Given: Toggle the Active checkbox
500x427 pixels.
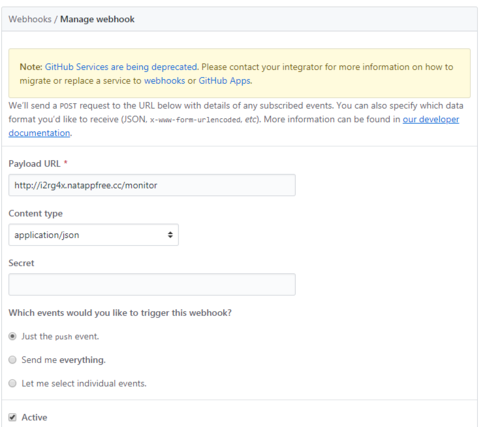Looking at the screenshot, I should pos(12,417).
